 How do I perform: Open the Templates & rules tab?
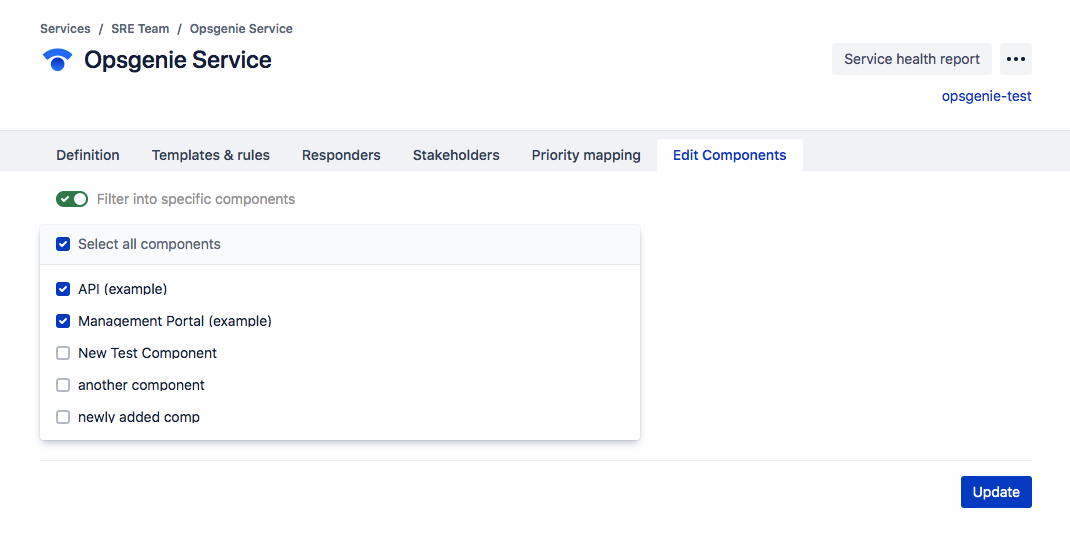pos(211,155)
